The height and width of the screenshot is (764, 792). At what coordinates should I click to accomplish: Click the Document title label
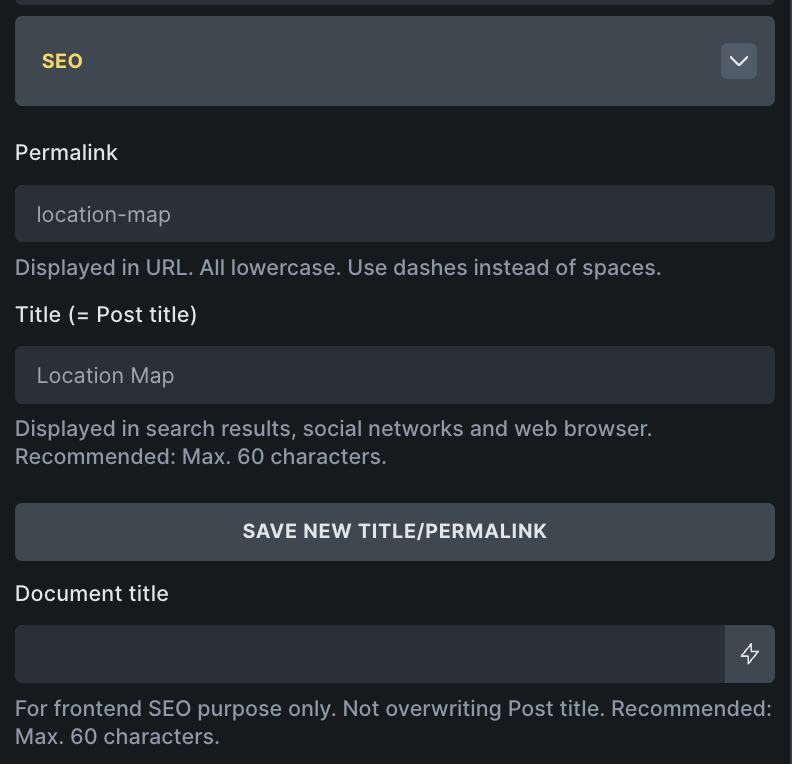[92, 593]
